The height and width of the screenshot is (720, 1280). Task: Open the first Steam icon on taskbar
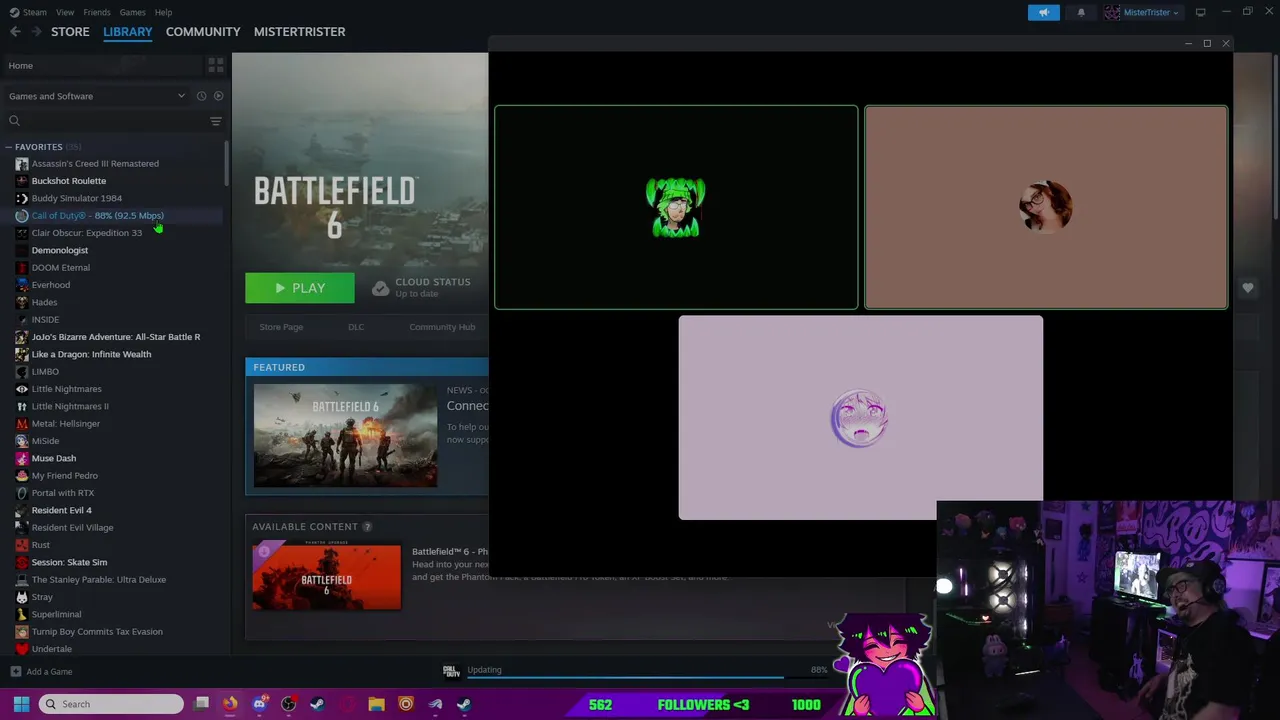pyautogui.click(x=317, y=704)
